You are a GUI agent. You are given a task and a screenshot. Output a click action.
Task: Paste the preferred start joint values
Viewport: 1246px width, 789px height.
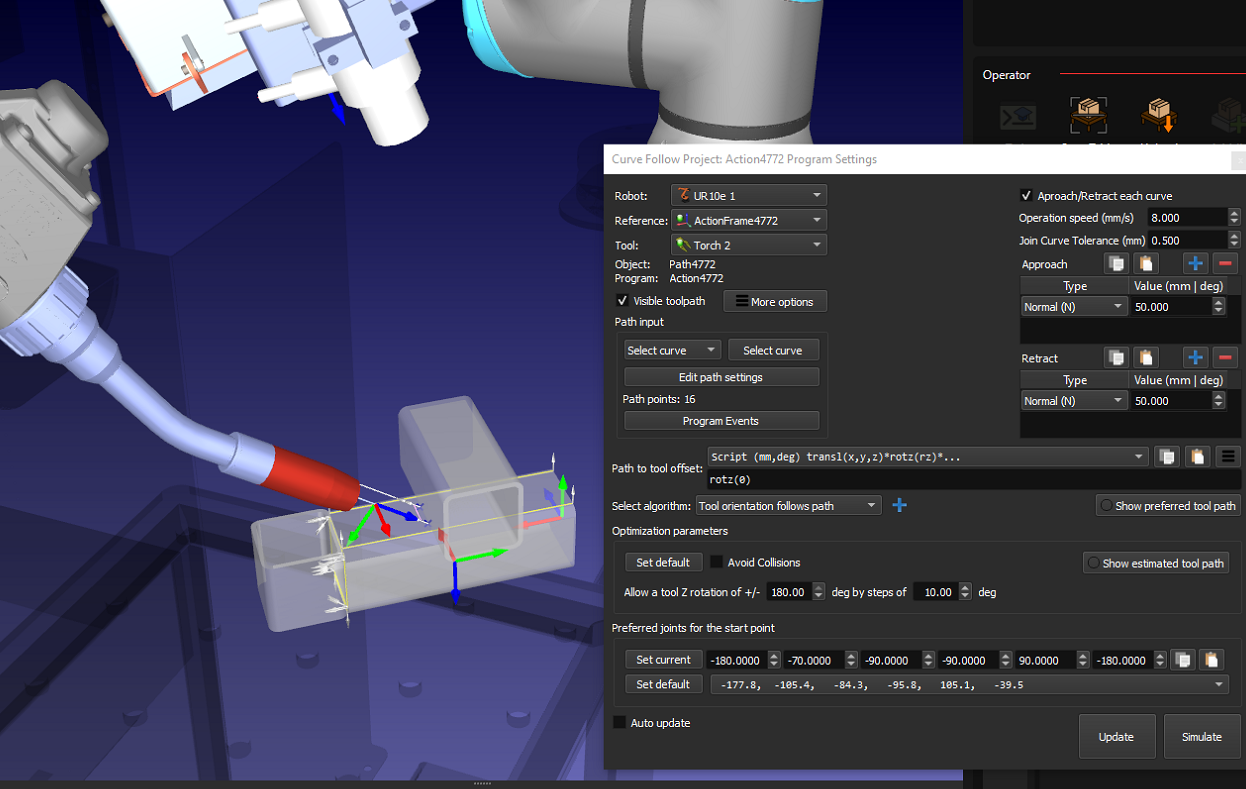[x=1211, y=660]
